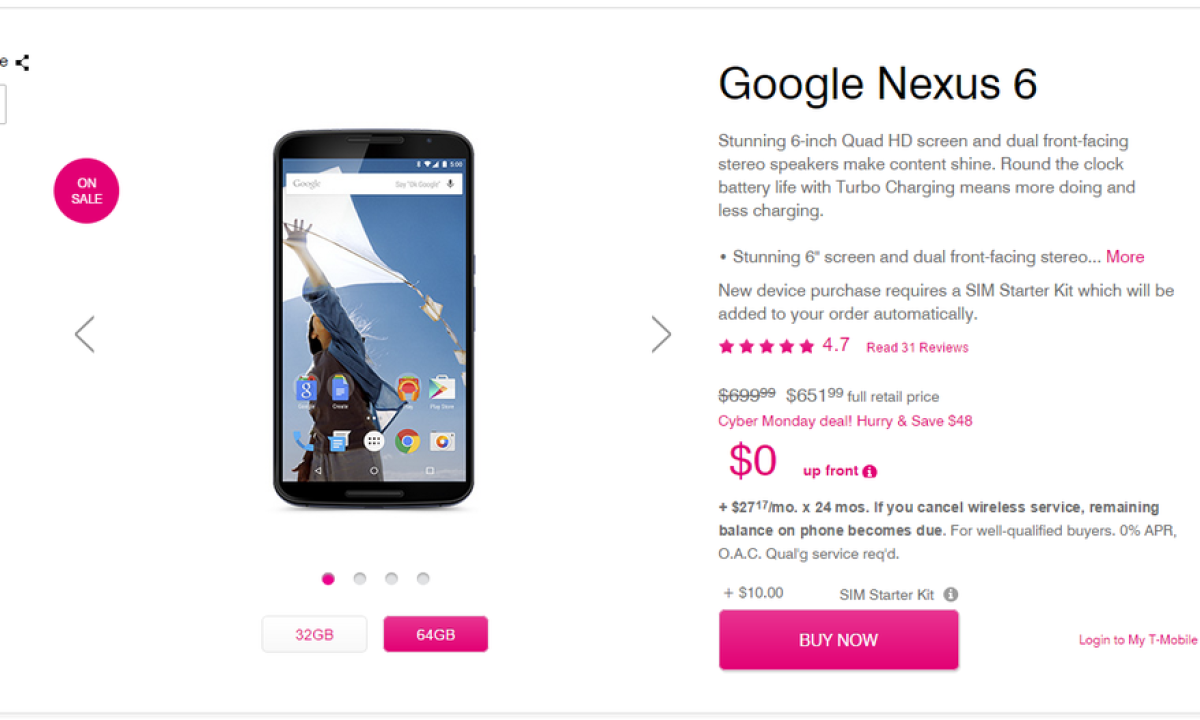1200x720 pixels.
Task: Choose the 64GB storage option
Action: point(436,634)
